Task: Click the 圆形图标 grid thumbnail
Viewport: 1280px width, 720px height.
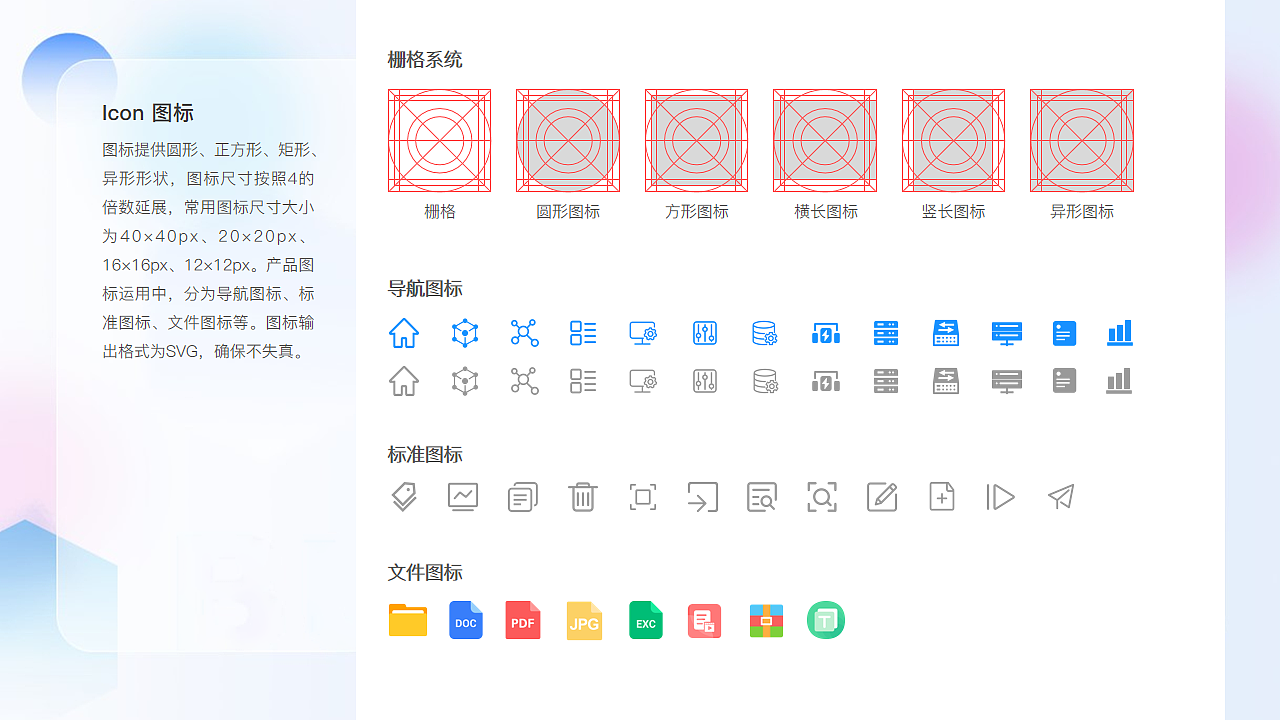Action: click(568, 141)
